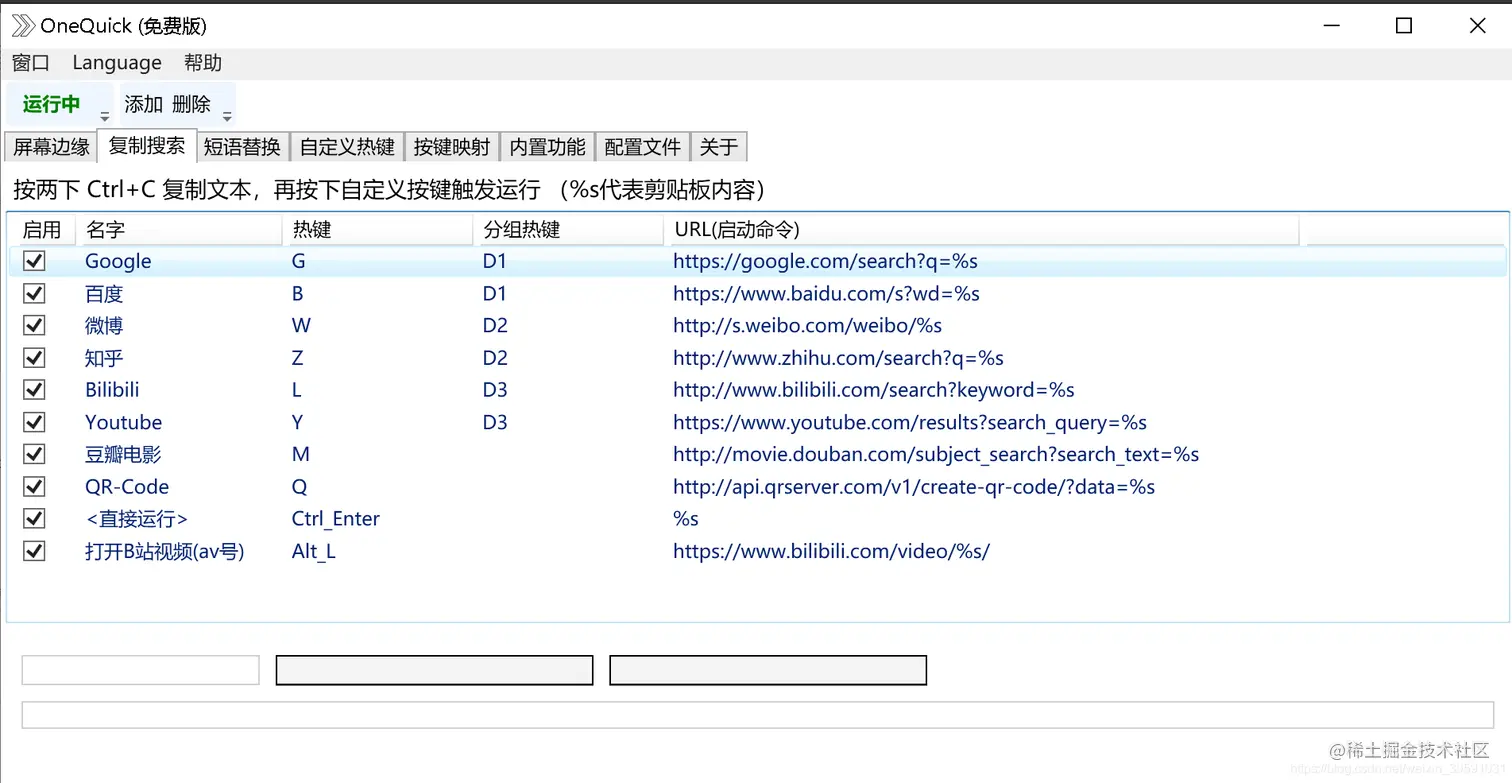Click the Ctrl_Enter hotkey cell
This screenshot has width=1512, height=783.
click(336, 519)
